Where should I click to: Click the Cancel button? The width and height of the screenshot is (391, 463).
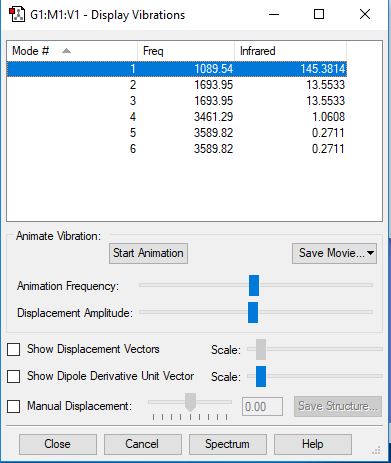click(x=143, y=444)
